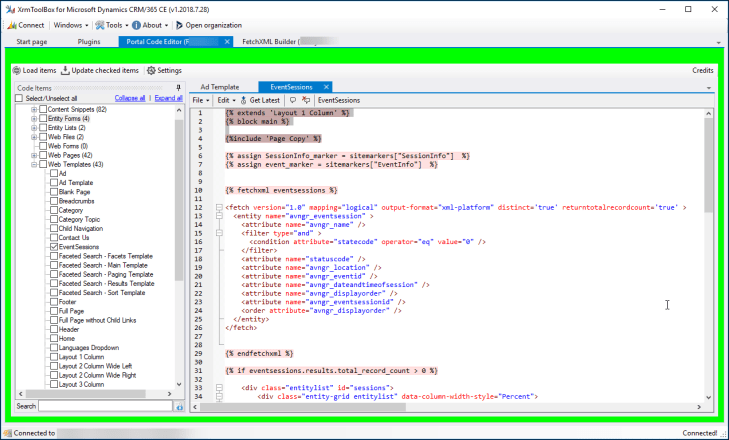The height and width of the screenshot is (440, 729).
Task: Click the Credits link
Action: [x=702, y=70]
